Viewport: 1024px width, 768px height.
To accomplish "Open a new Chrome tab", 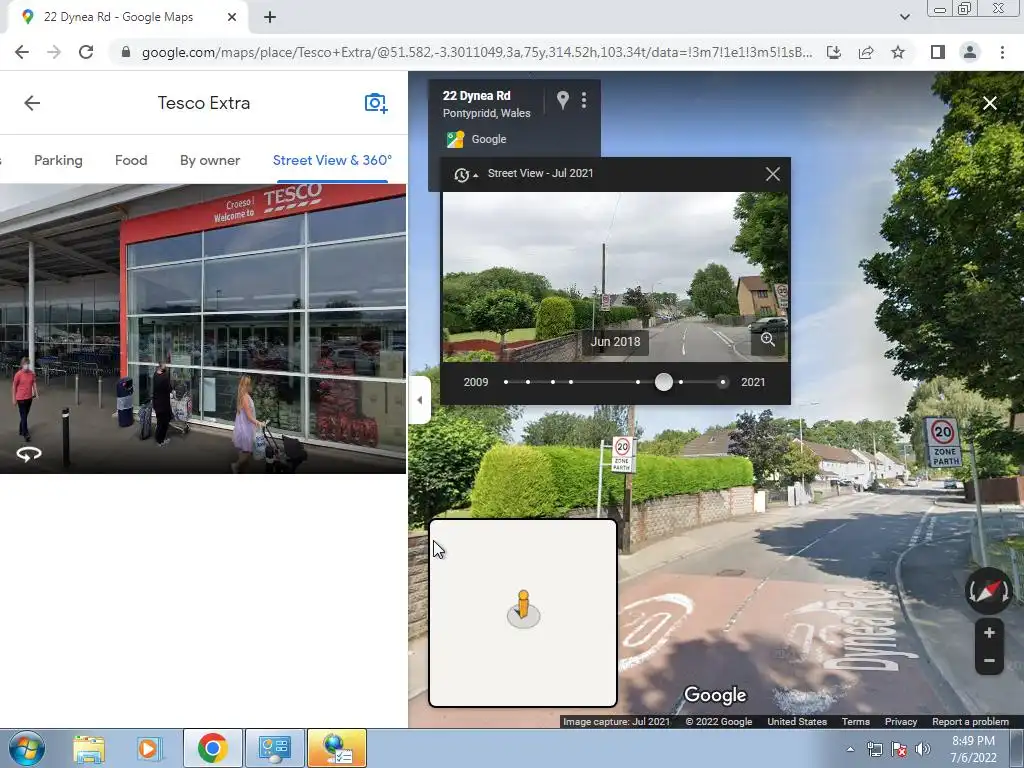I will pos(270,18).
